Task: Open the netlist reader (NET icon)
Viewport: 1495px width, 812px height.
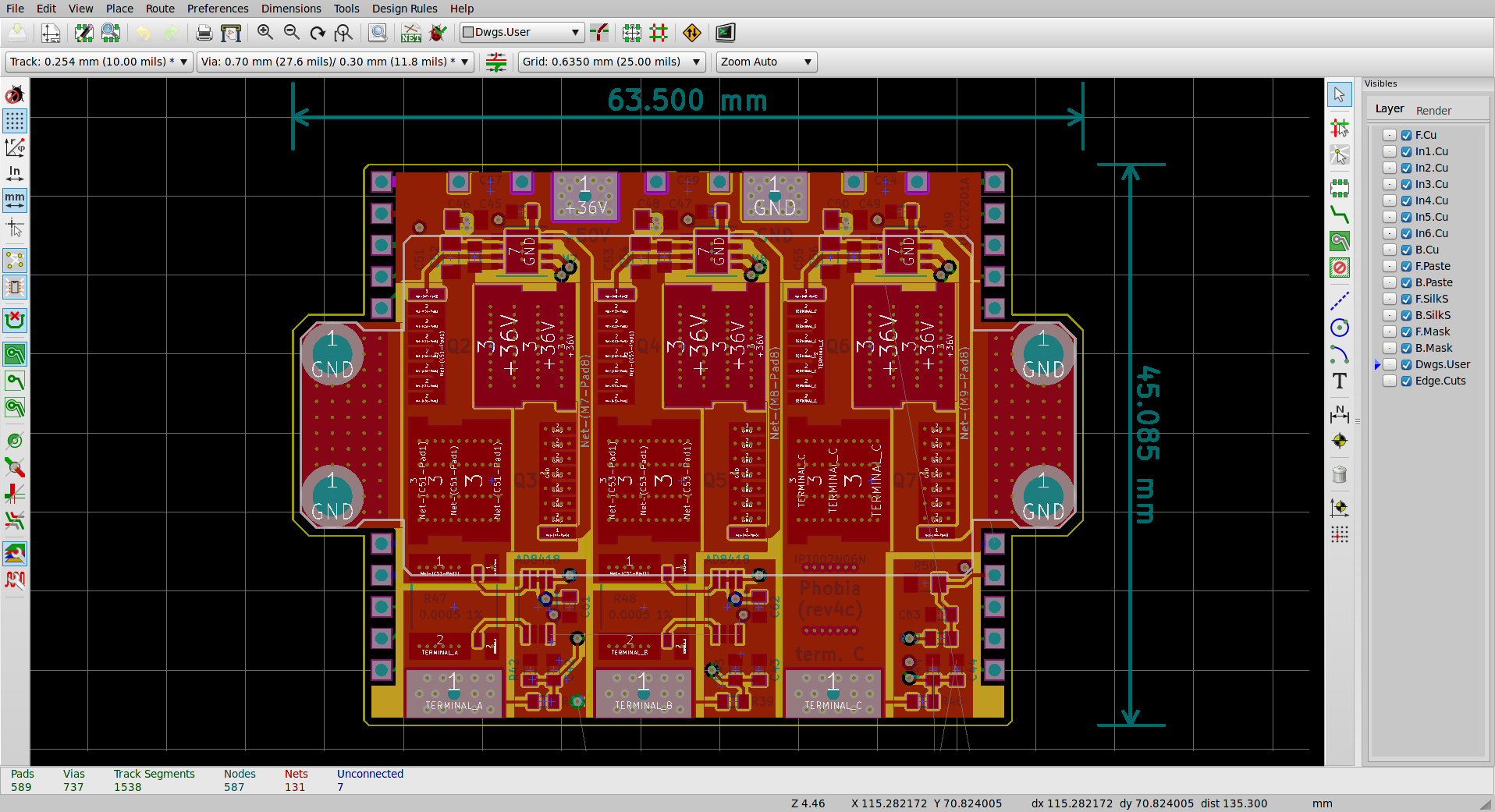Action: pyautogui.click(x=410, y=33)
